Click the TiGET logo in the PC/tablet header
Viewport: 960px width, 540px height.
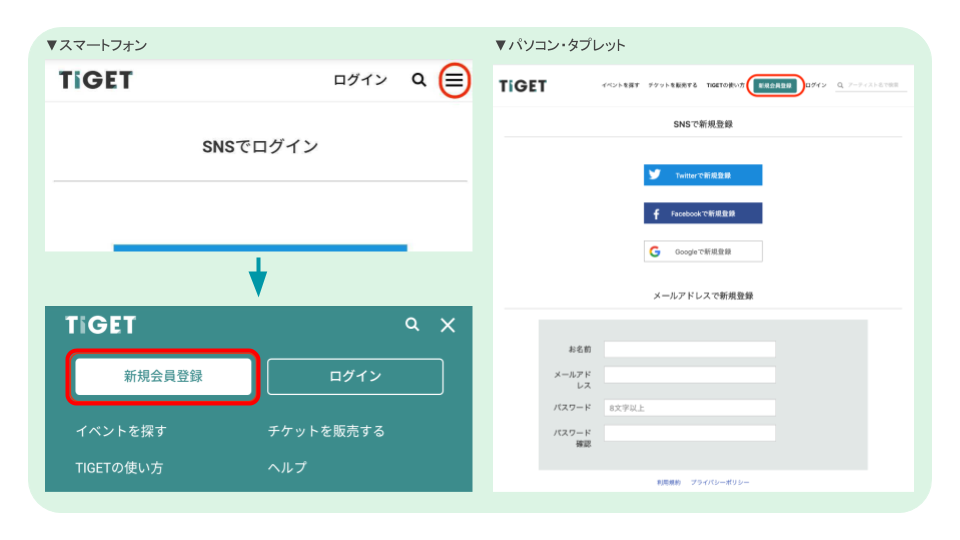tap(522, 86)
